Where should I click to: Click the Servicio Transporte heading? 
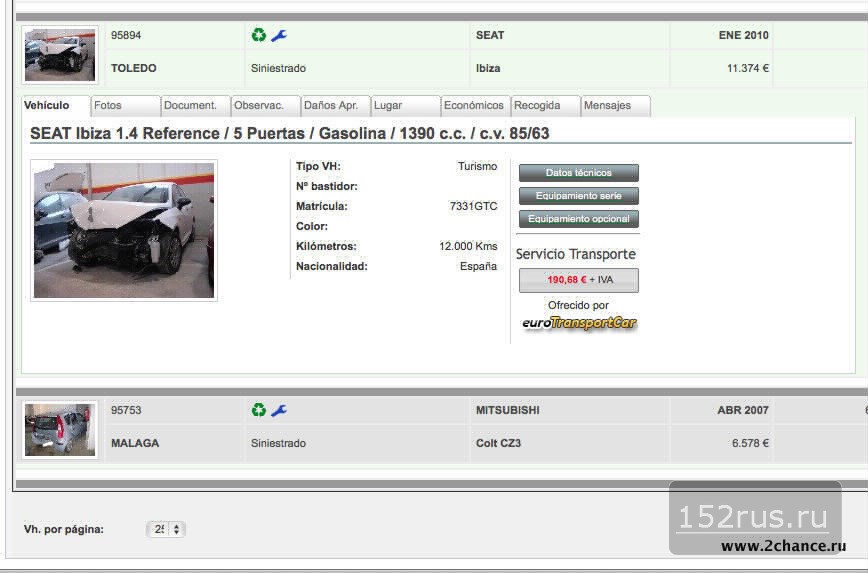576,254
